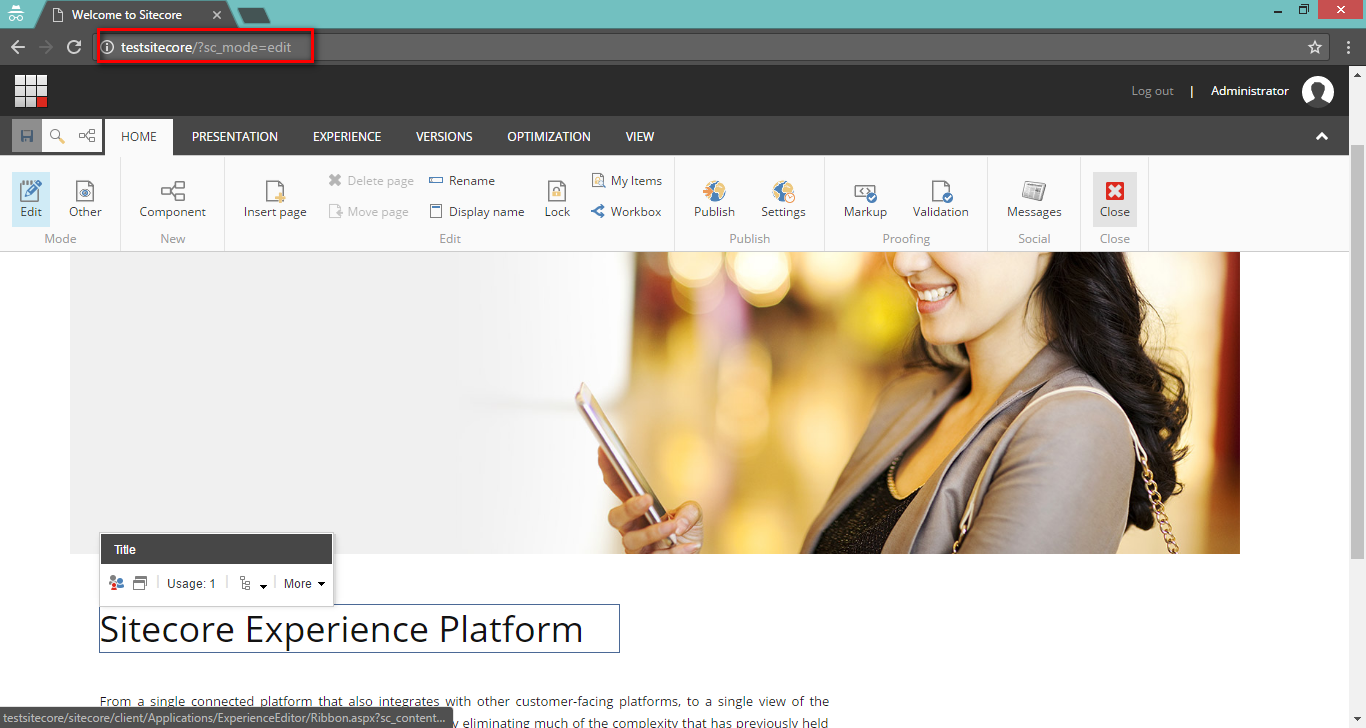1366x728 pixels.
Task: Click Usage: 1 in the Title toolbar
Action: 192,583
